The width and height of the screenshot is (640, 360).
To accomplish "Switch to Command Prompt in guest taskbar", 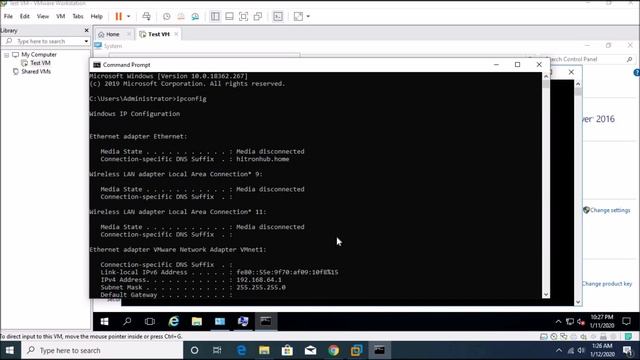I will (266, 322).
